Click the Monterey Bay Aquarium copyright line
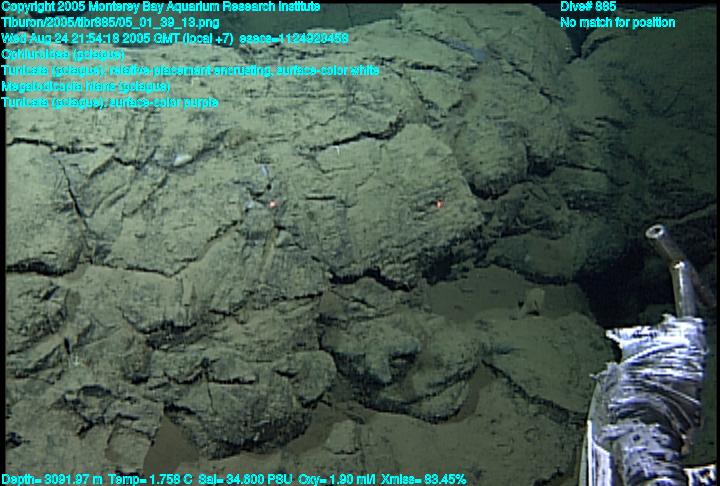Screen dimensions: 720x486 point(161,7)
